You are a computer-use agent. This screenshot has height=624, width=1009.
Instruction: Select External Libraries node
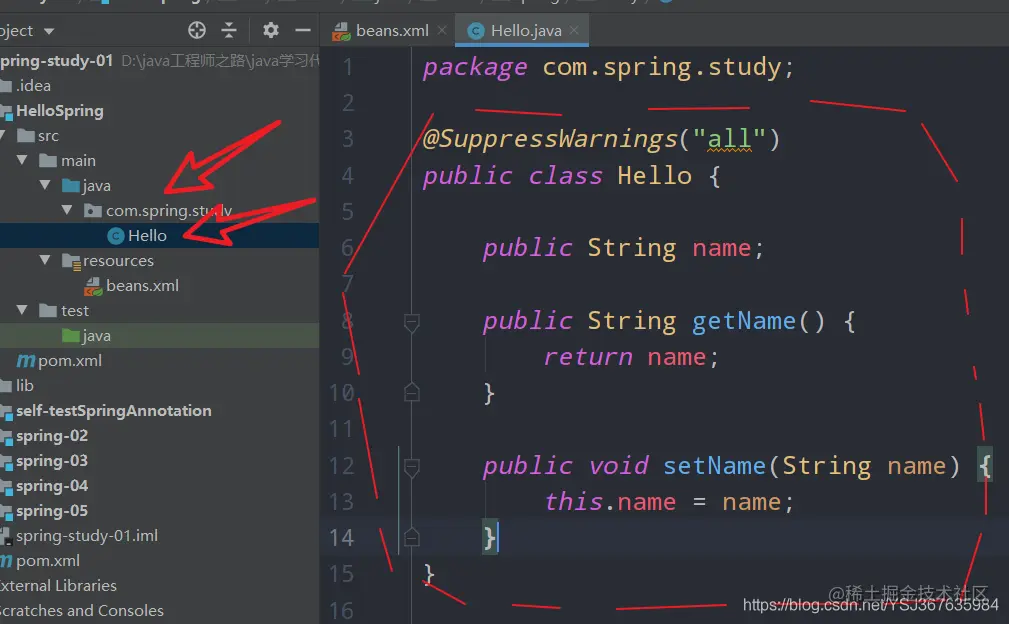(59, 586)
